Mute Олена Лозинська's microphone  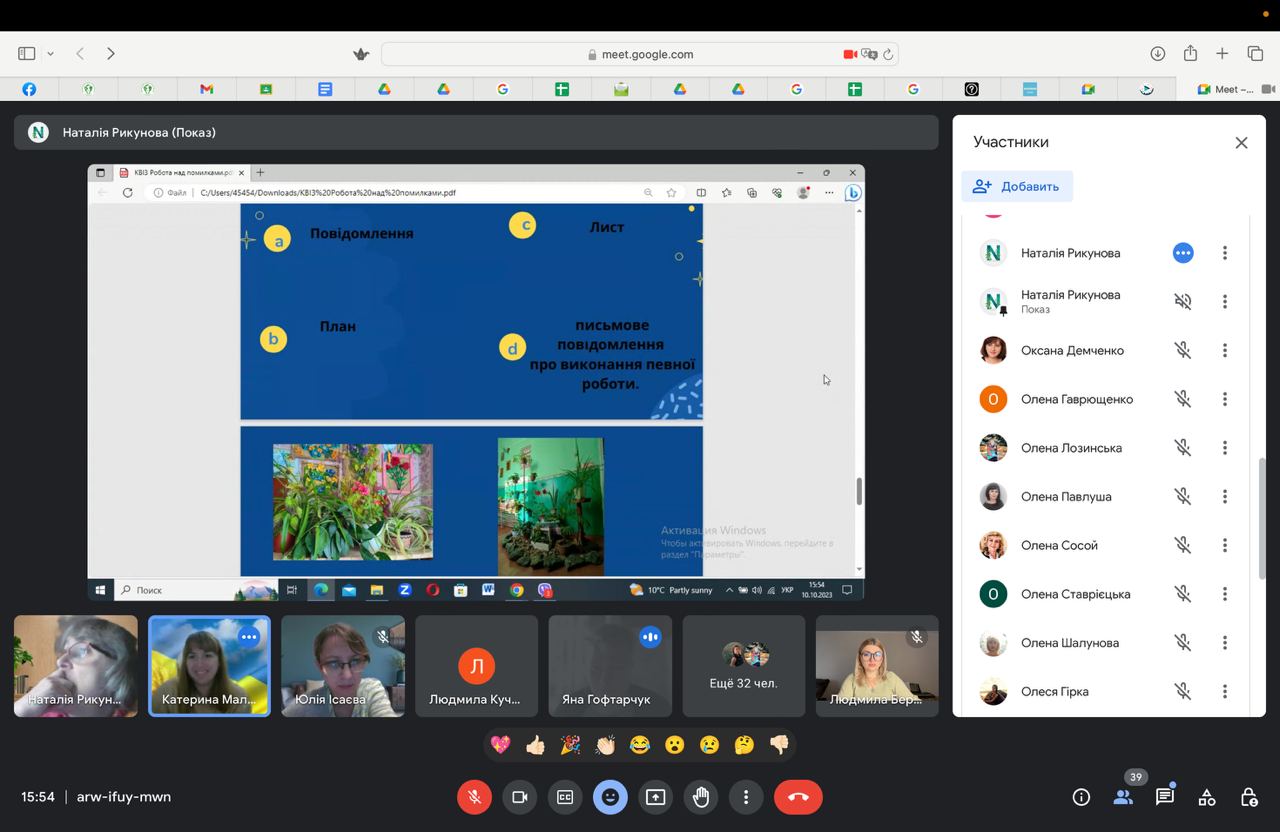point(1183,448)
